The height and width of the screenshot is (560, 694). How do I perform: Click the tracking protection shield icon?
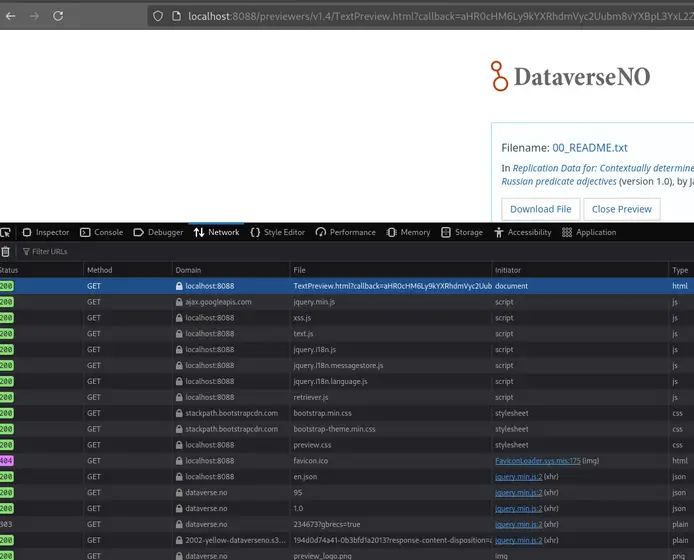pos(158,16)
